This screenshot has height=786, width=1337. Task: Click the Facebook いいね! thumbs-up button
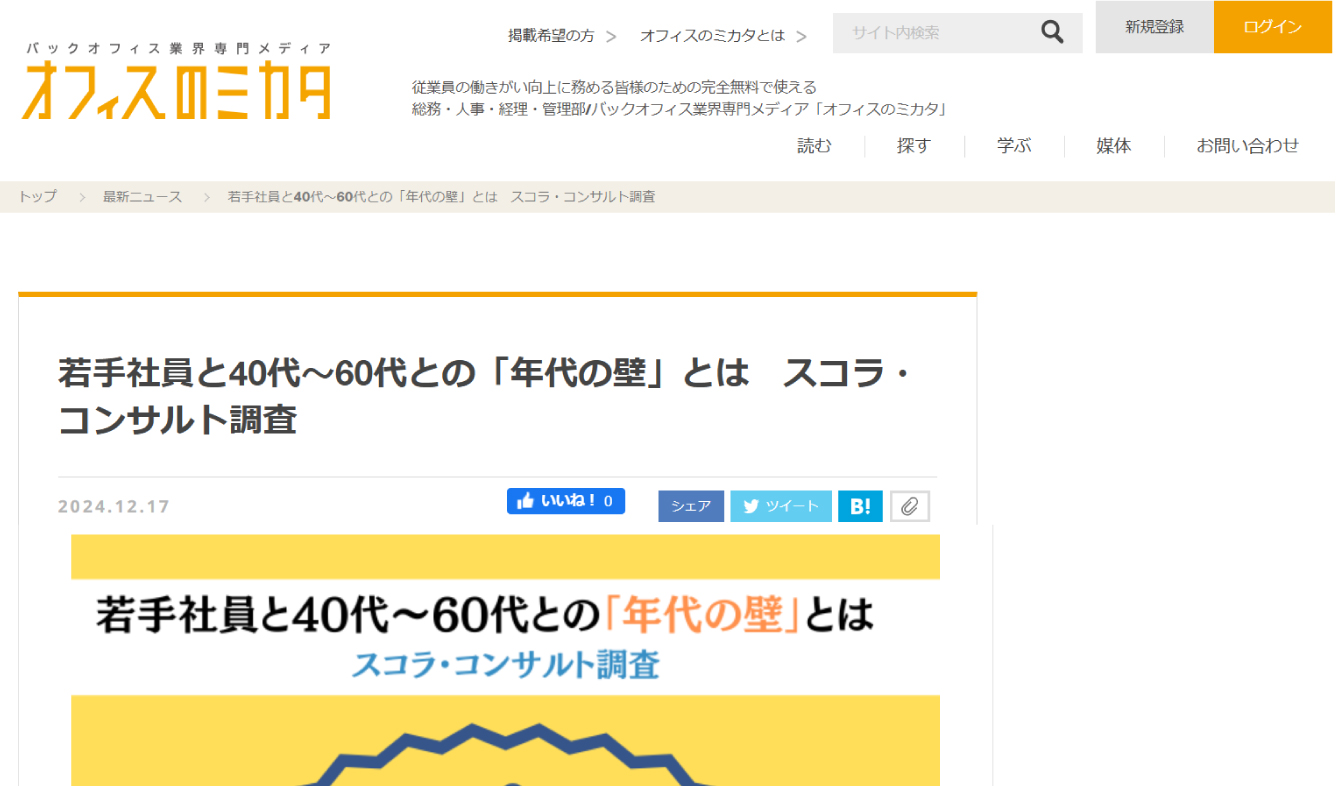pyautogui.click(x=566, y=501)
